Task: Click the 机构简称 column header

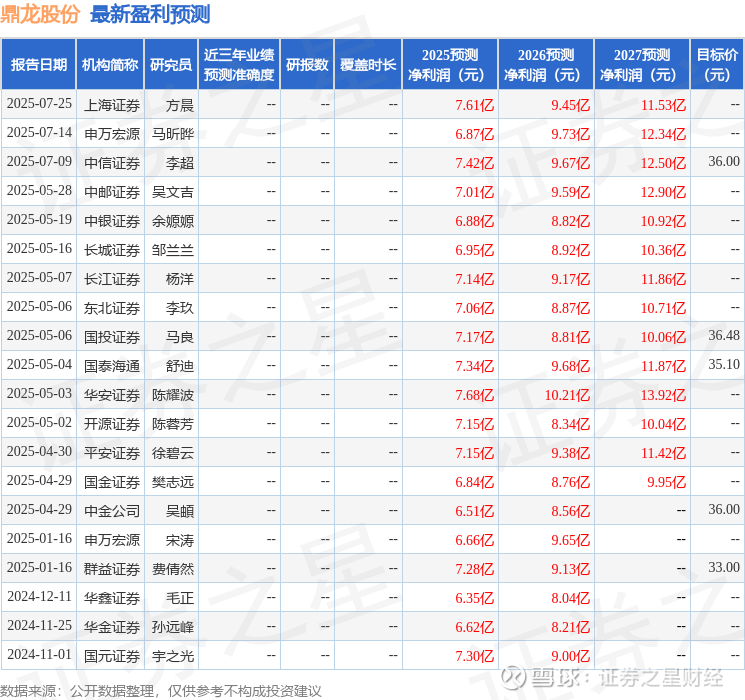Action: (x=110, y=65)
